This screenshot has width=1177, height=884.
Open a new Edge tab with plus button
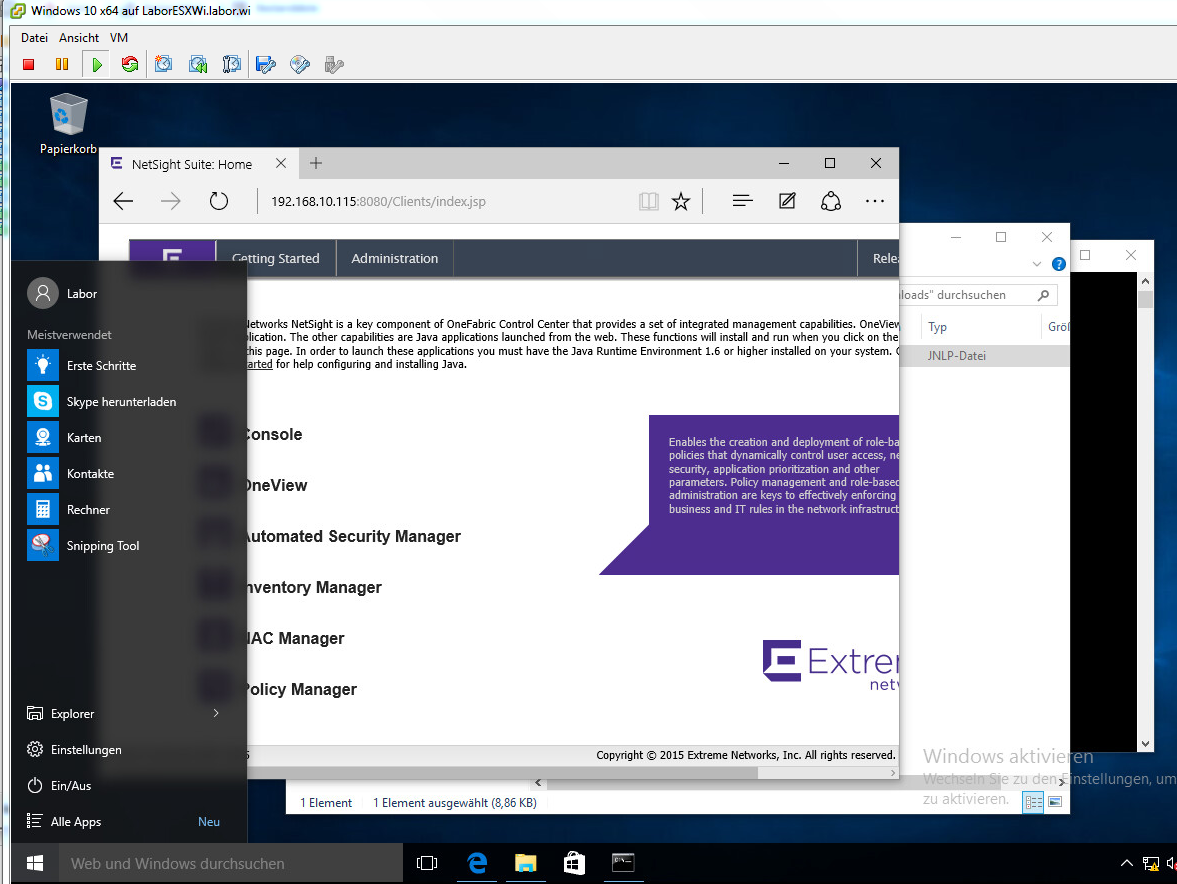coord(316,163)
